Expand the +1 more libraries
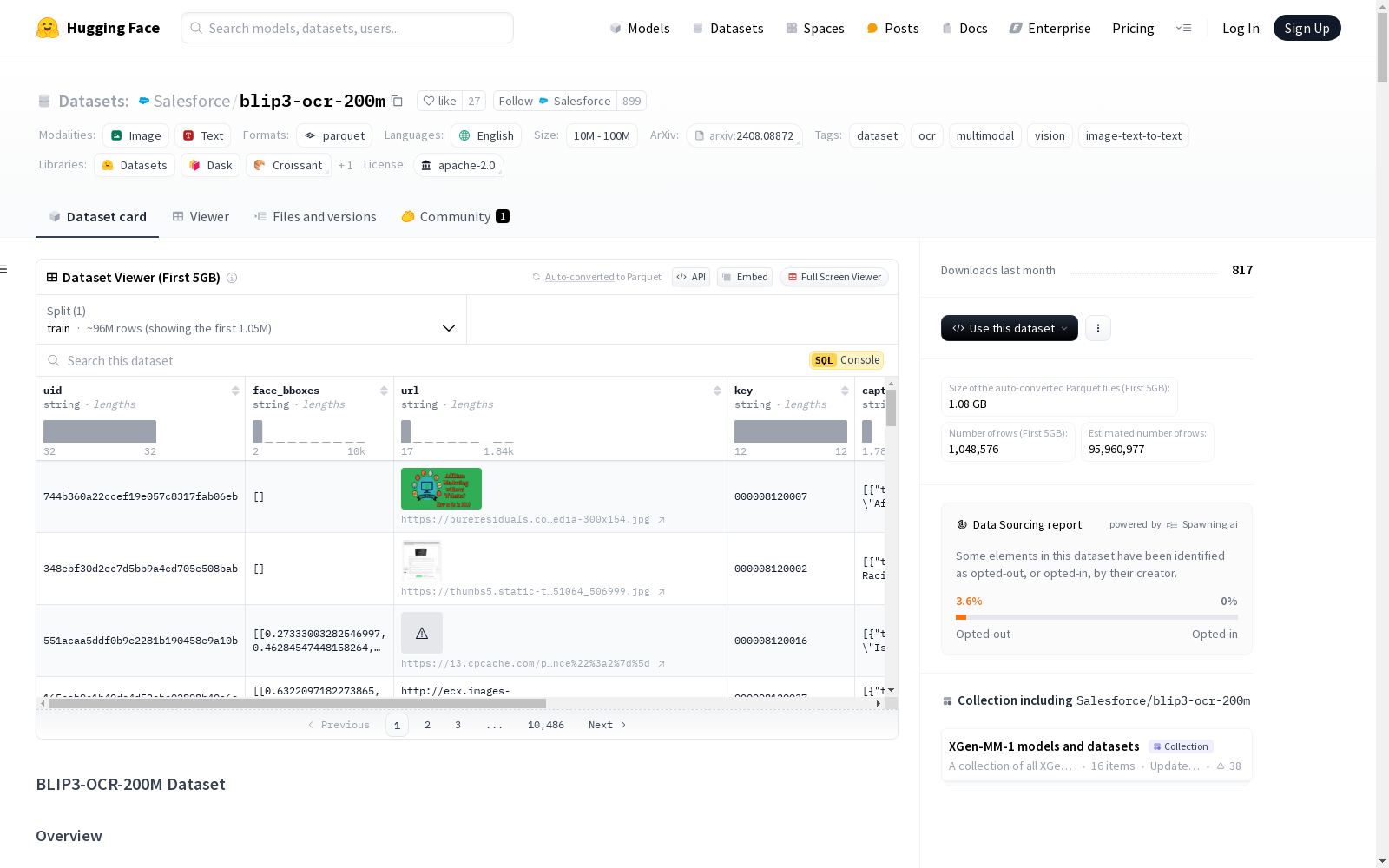Screen dimensions: 1389x868 (x=346, y=165)
